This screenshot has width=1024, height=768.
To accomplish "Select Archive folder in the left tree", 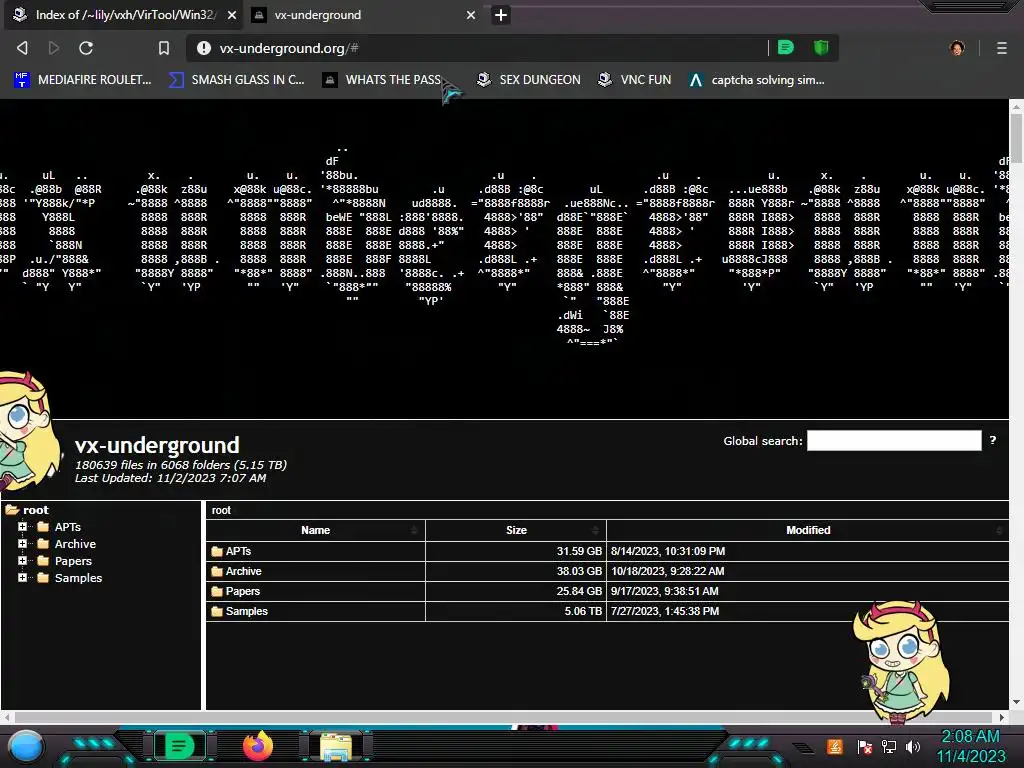I will [x=75, y=544].
